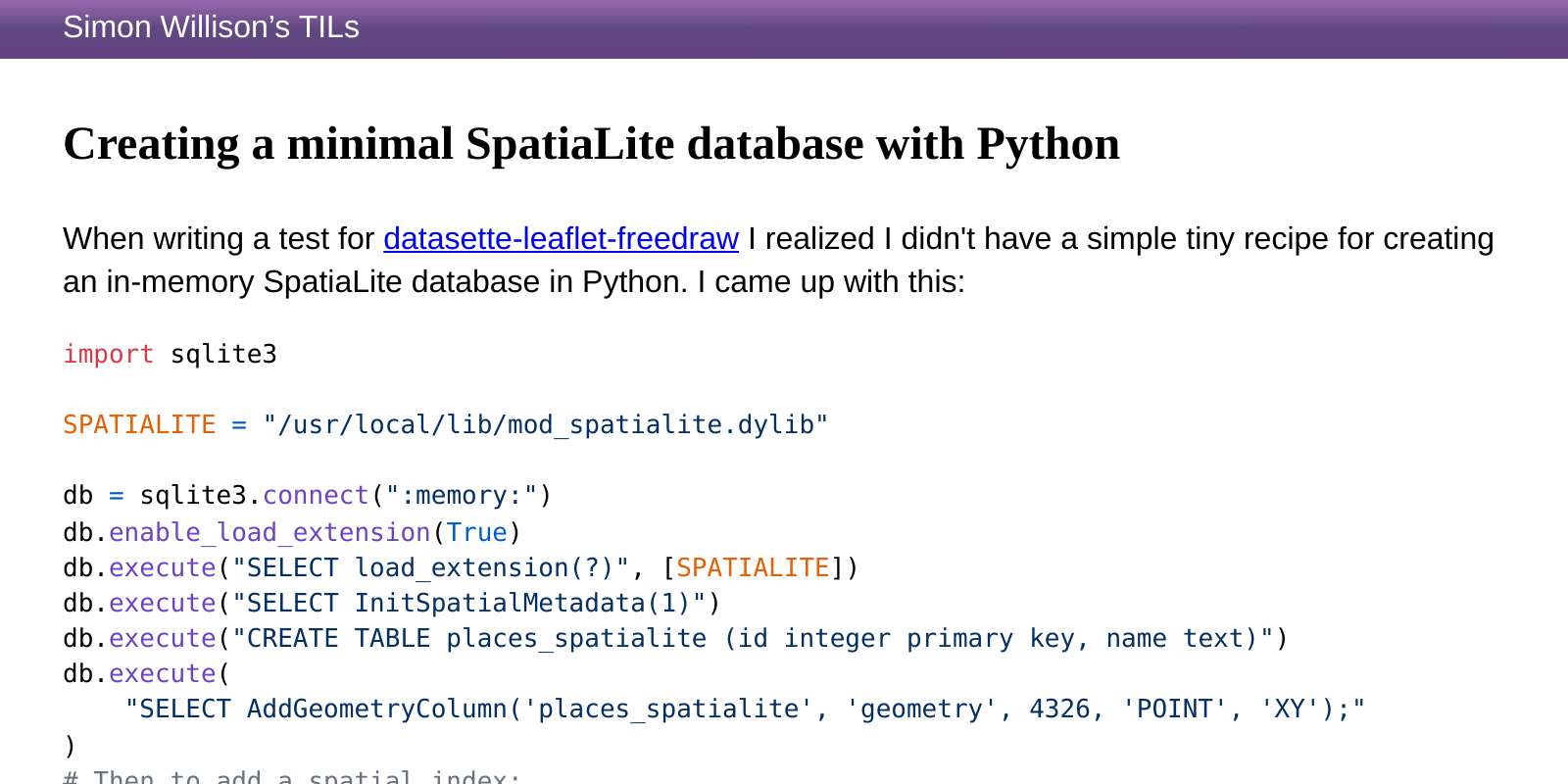
Task: Click the 'SELECT InitSpatialMetadata(1)' line
Action: (391, 603)
